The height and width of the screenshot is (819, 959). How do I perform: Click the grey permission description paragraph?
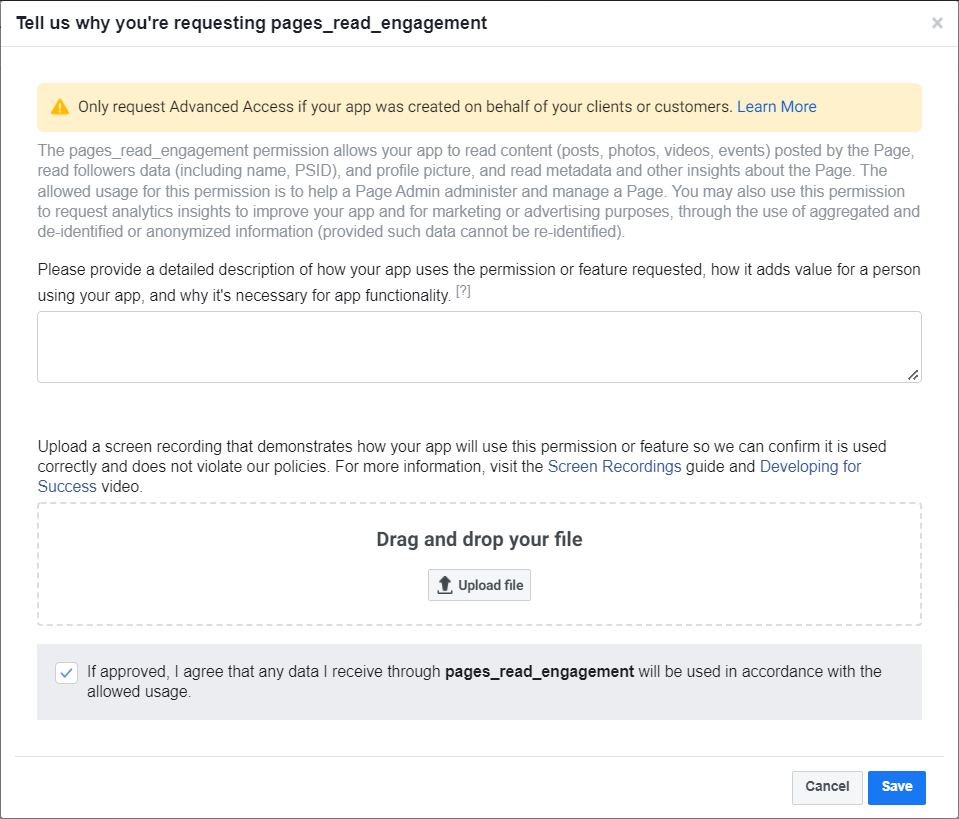478,190
